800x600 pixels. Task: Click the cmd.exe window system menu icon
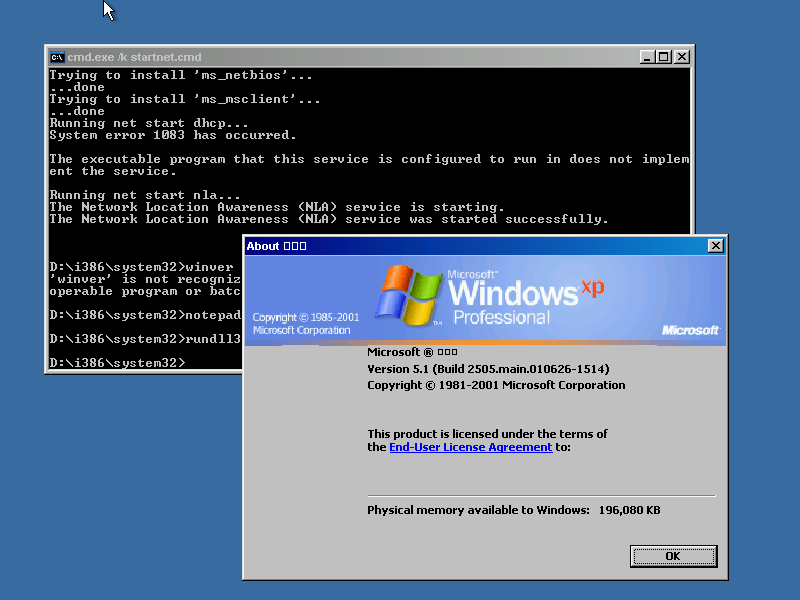57,57
